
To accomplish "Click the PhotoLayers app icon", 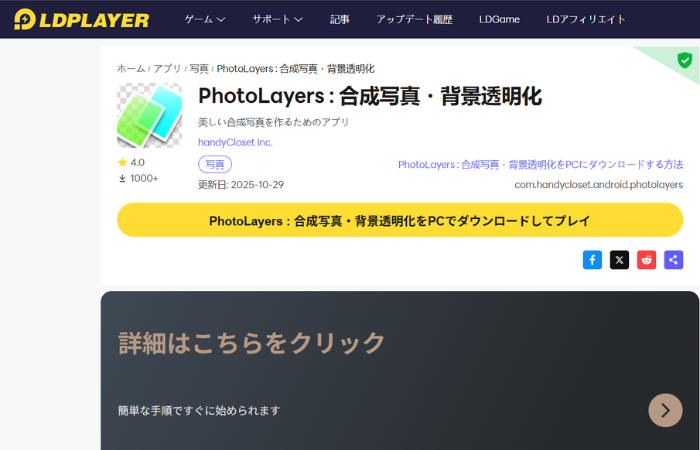I will pyautogui.click(x=149, y=116).
